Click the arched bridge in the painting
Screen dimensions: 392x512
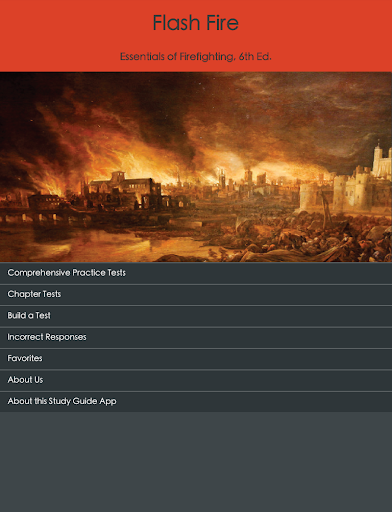33,217
